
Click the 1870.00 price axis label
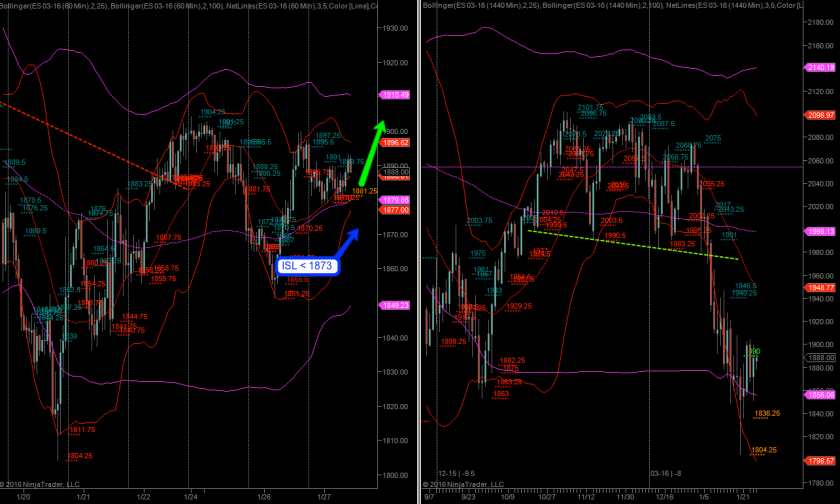395,235
